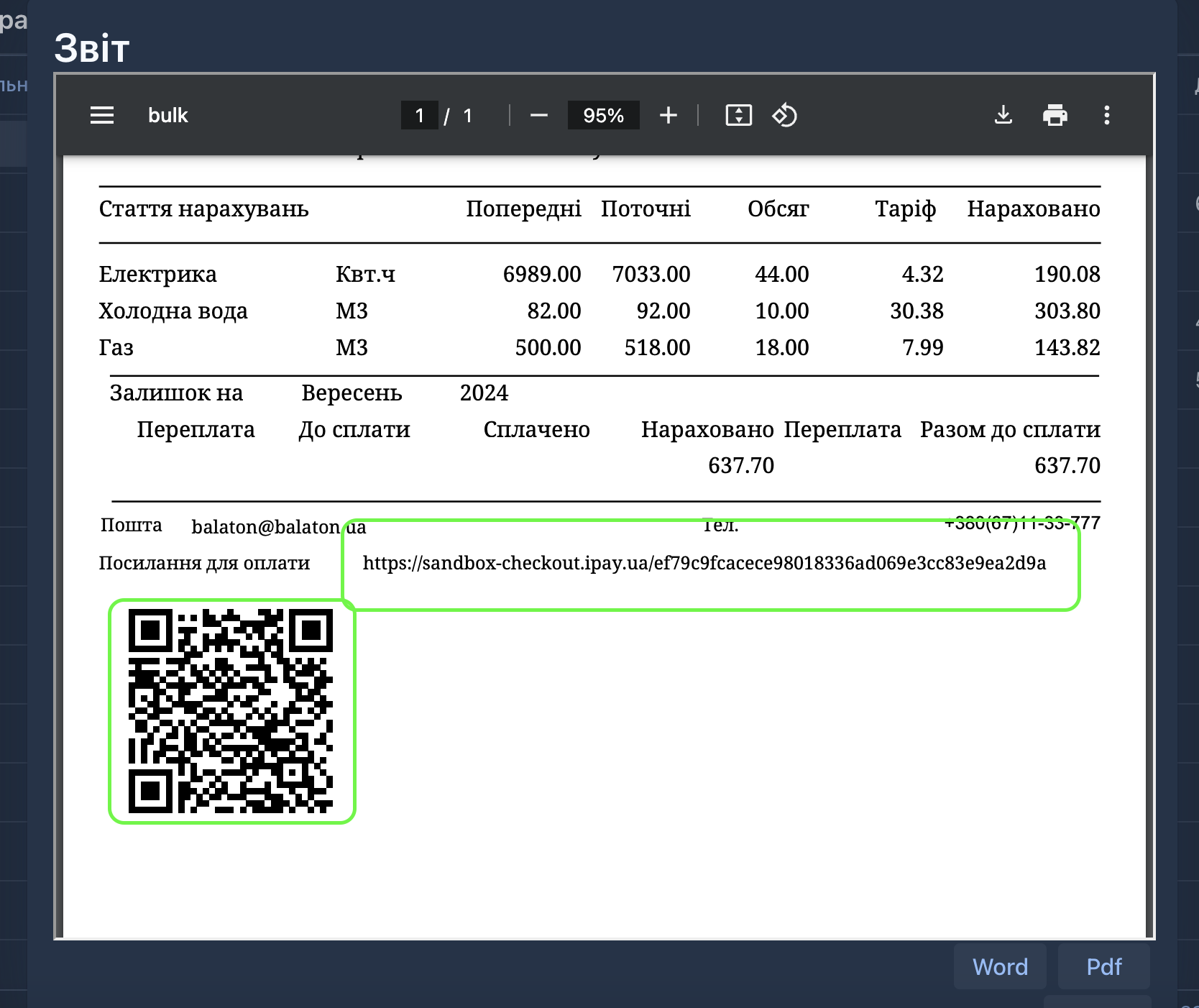Click the 'Пошта' label
This screenshot has height=1008, width=1199.
(x=131, y=525)
